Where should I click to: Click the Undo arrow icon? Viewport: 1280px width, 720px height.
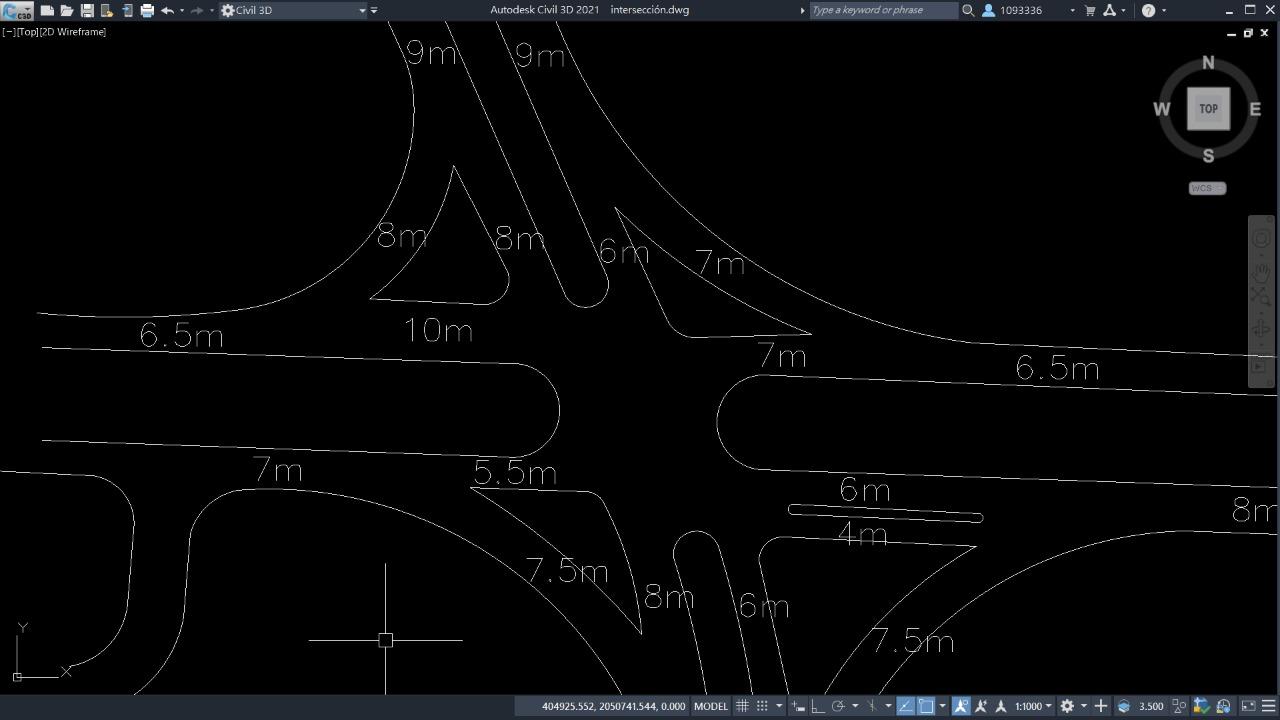point(167,10)
